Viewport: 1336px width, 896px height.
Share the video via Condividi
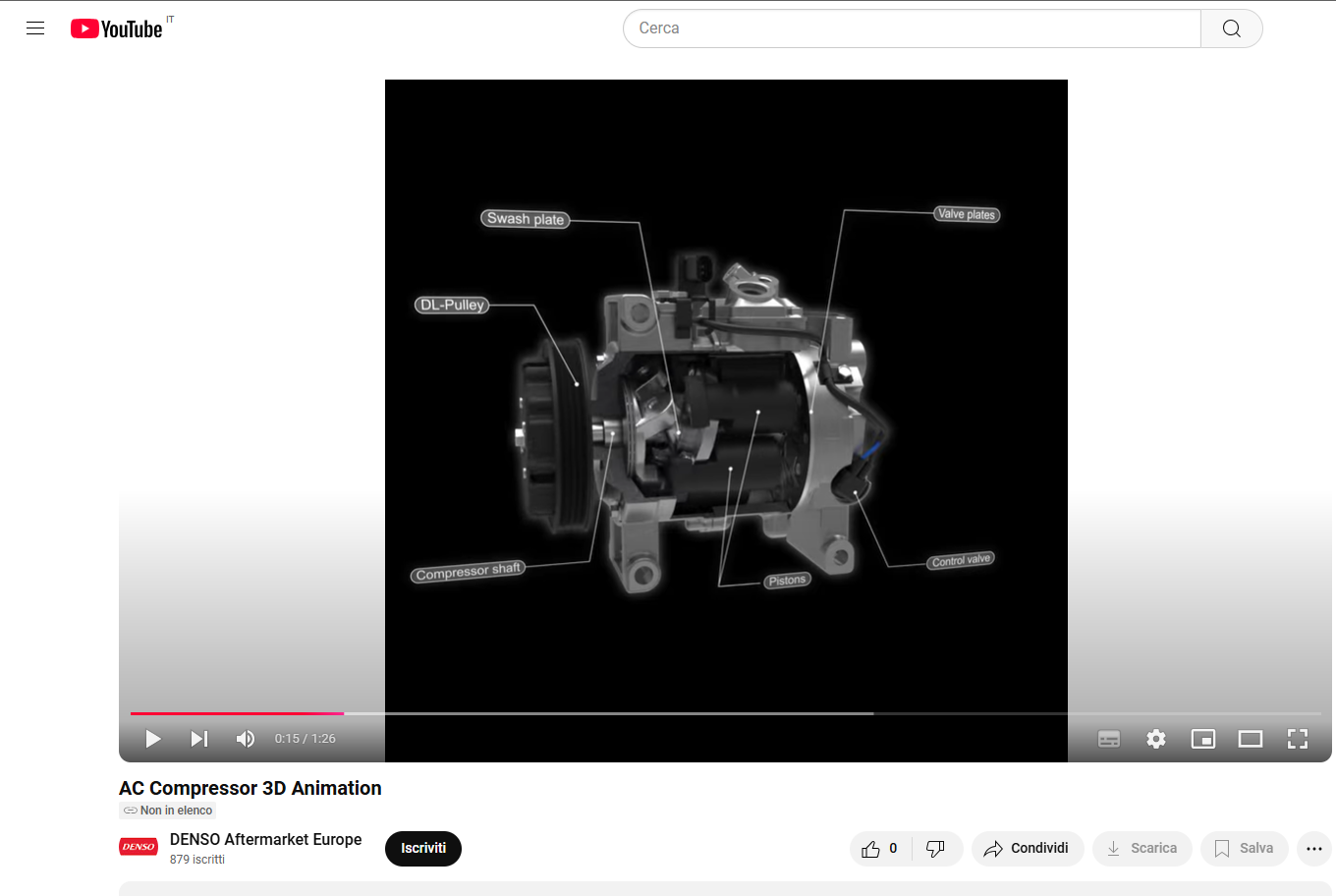point(1028,849)
